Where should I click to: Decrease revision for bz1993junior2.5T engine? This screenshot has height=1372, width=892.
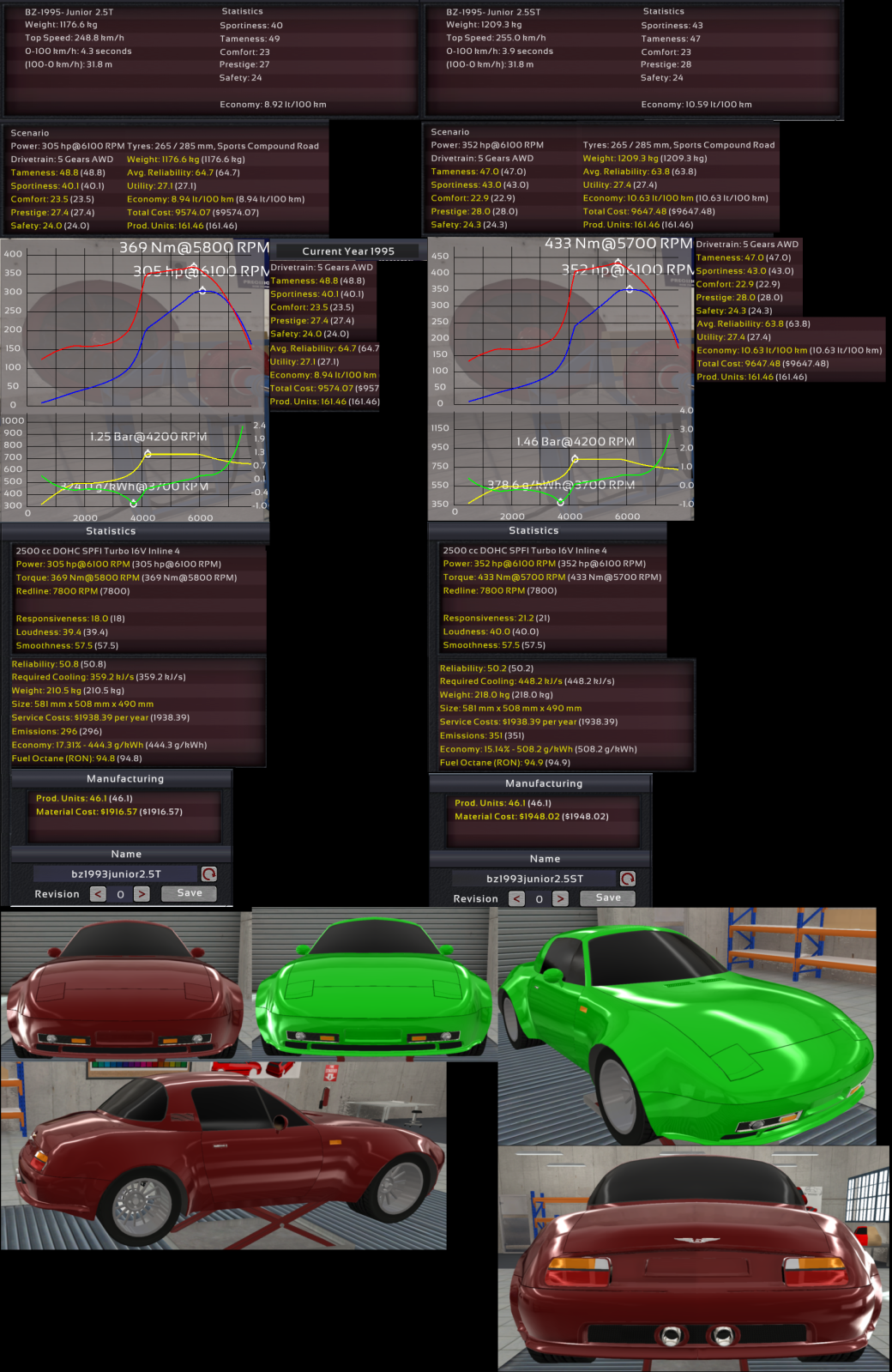99,894
